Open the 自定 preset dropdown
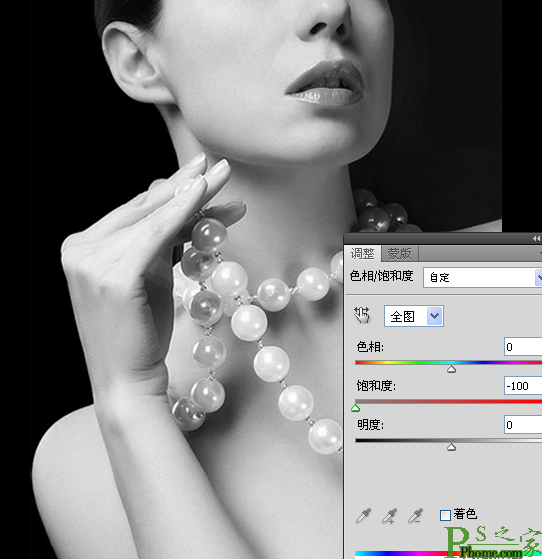Image resolution: width=542 pixels, height=559 pixels. pyautogui.click(x=483, y=277)
